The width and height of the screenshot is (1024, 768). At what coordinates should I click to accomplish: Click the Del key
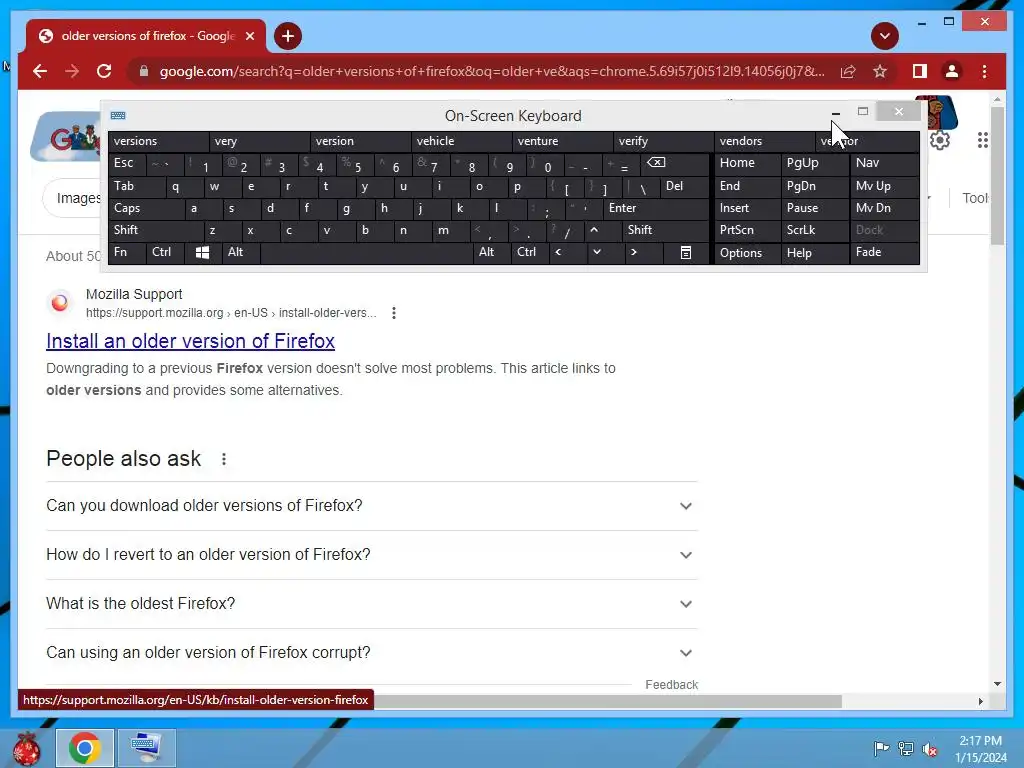coord(684,186)
